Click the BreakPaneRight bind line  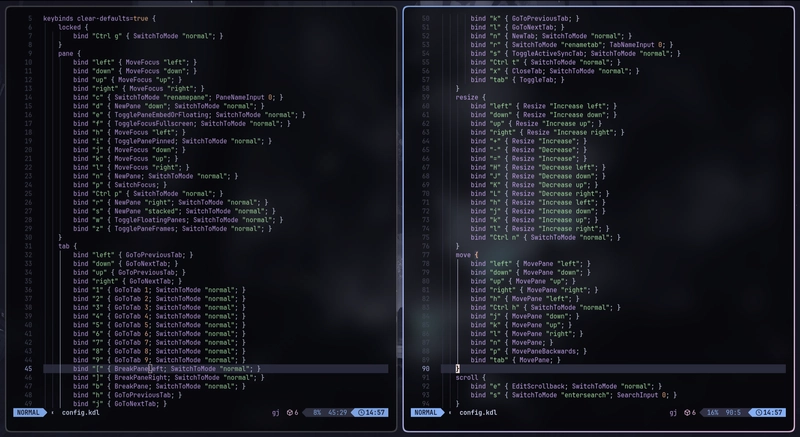pos(169,378)
